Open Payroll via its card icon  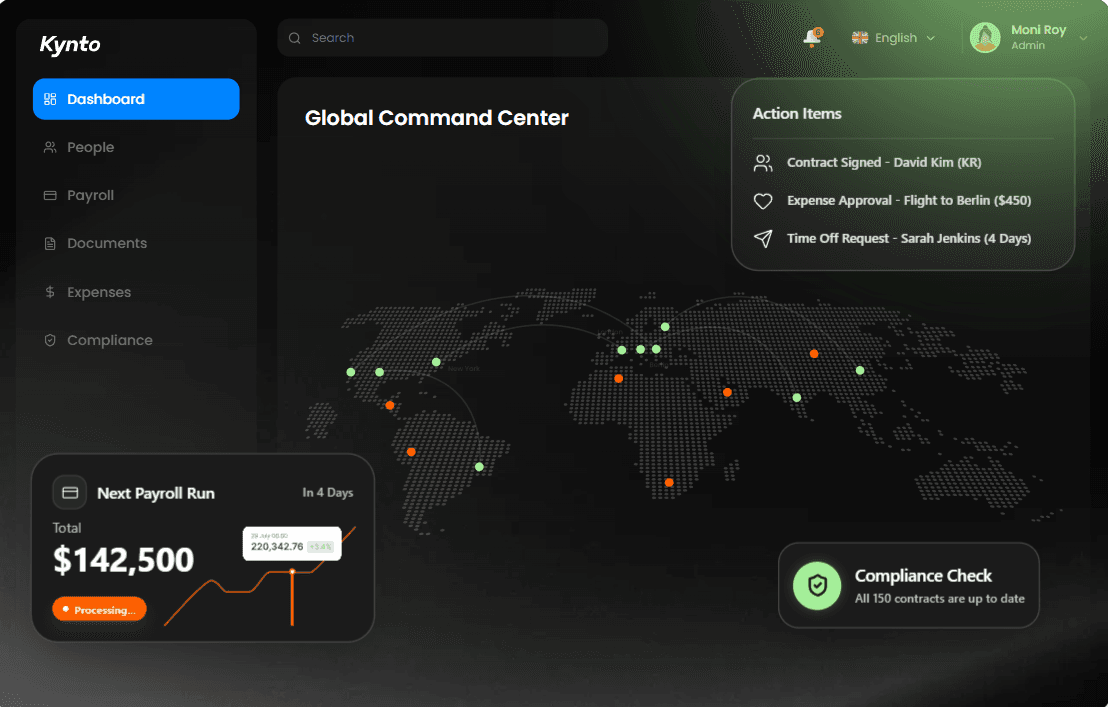50,195
